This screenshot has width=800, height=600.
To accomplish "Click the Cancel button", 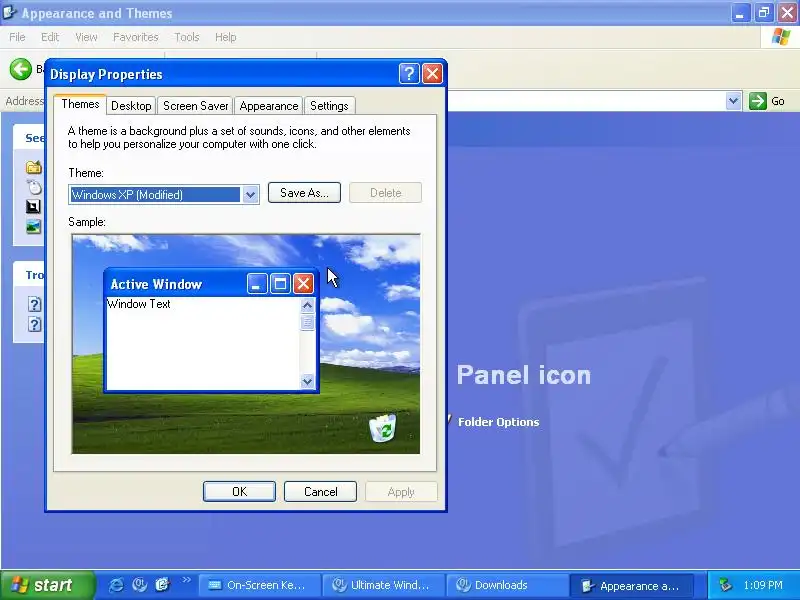I will click(320, 491).
